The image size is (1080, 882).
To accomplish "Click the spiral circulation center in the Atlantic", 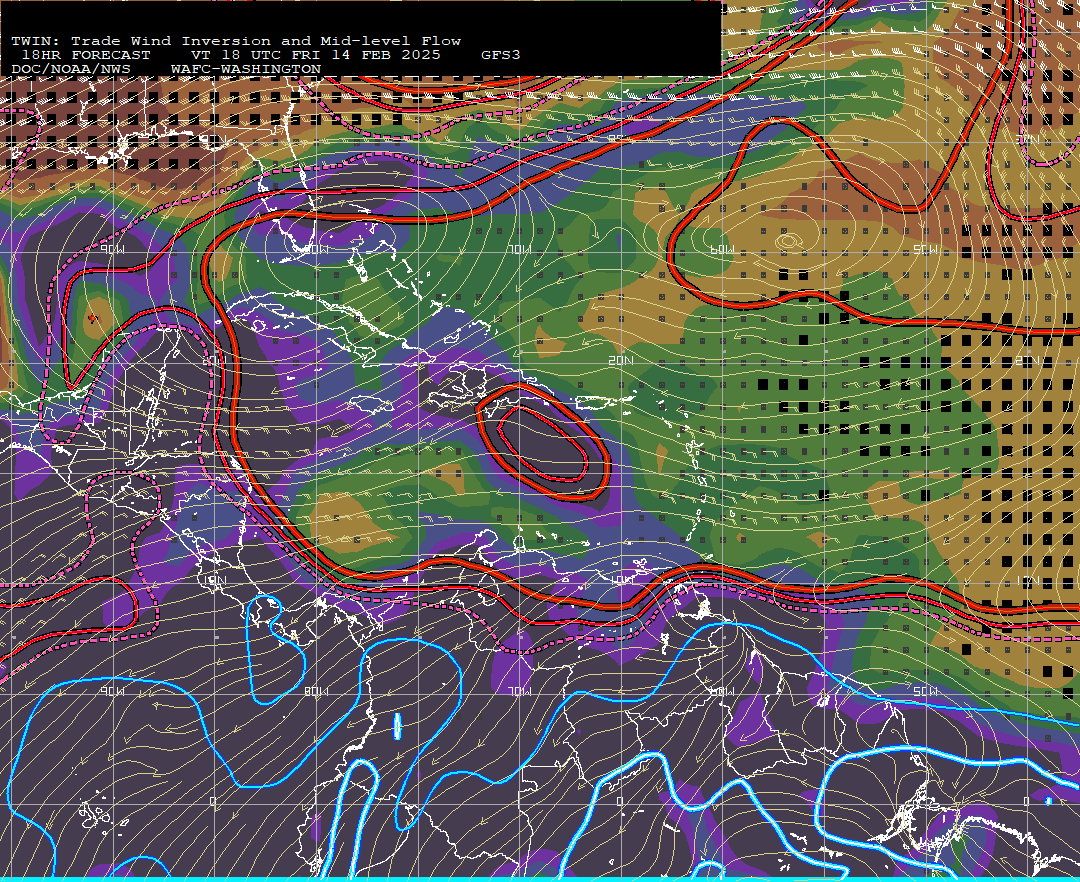I will tap(788, 242).
